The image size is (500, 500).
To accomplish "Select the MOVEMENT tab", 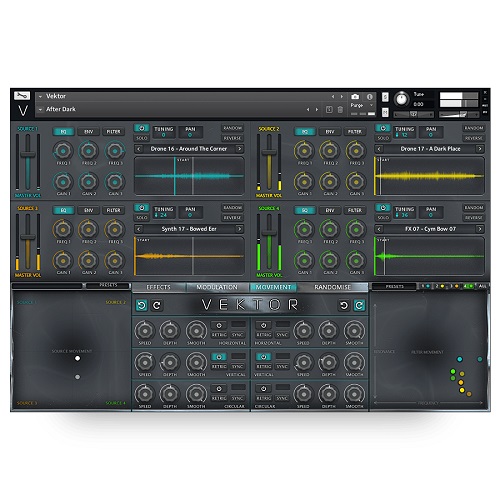I will pos(273,287).
